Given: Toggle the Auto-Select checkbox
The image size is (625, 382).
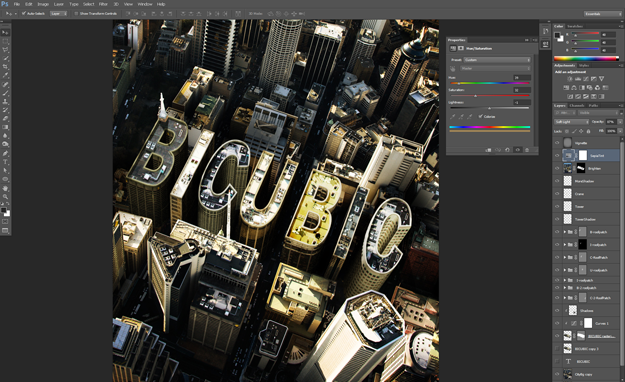Looking at the screenshot, I should point(24,14).
